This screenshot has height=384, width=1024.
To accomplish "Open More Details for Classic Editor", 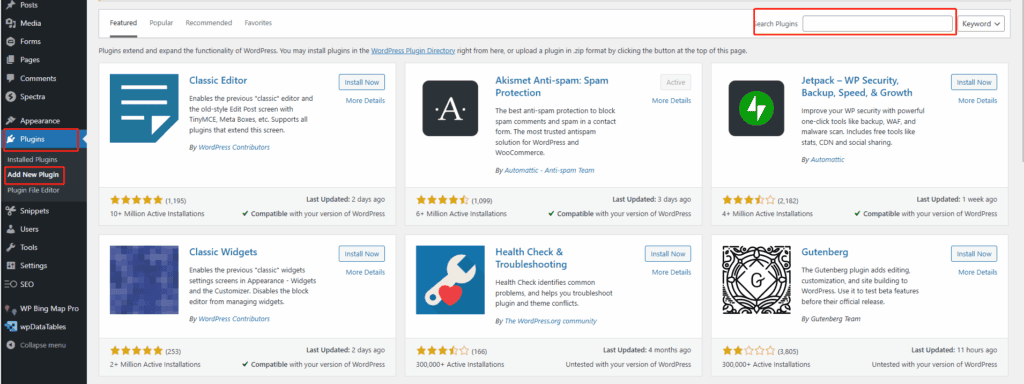I will (365, 101).
